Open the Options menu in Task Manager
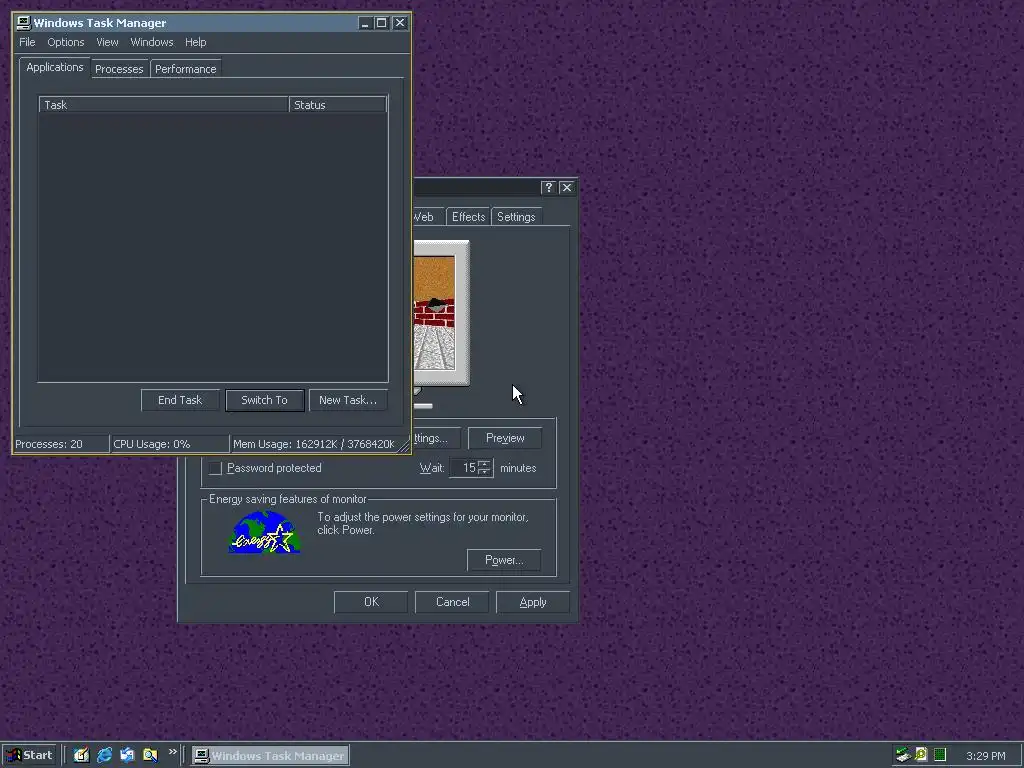The width and height of the screenshot is (1024, 768). [x=65, y=42]
